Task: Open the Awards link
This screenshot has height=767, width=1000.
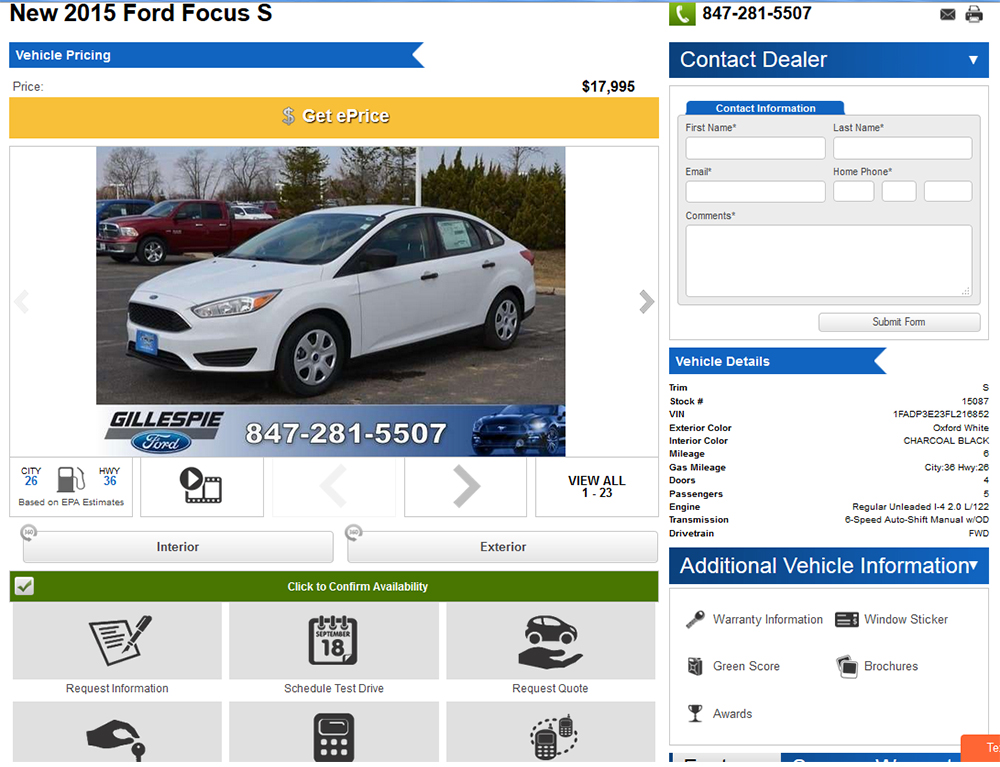Action: point(732,714)
